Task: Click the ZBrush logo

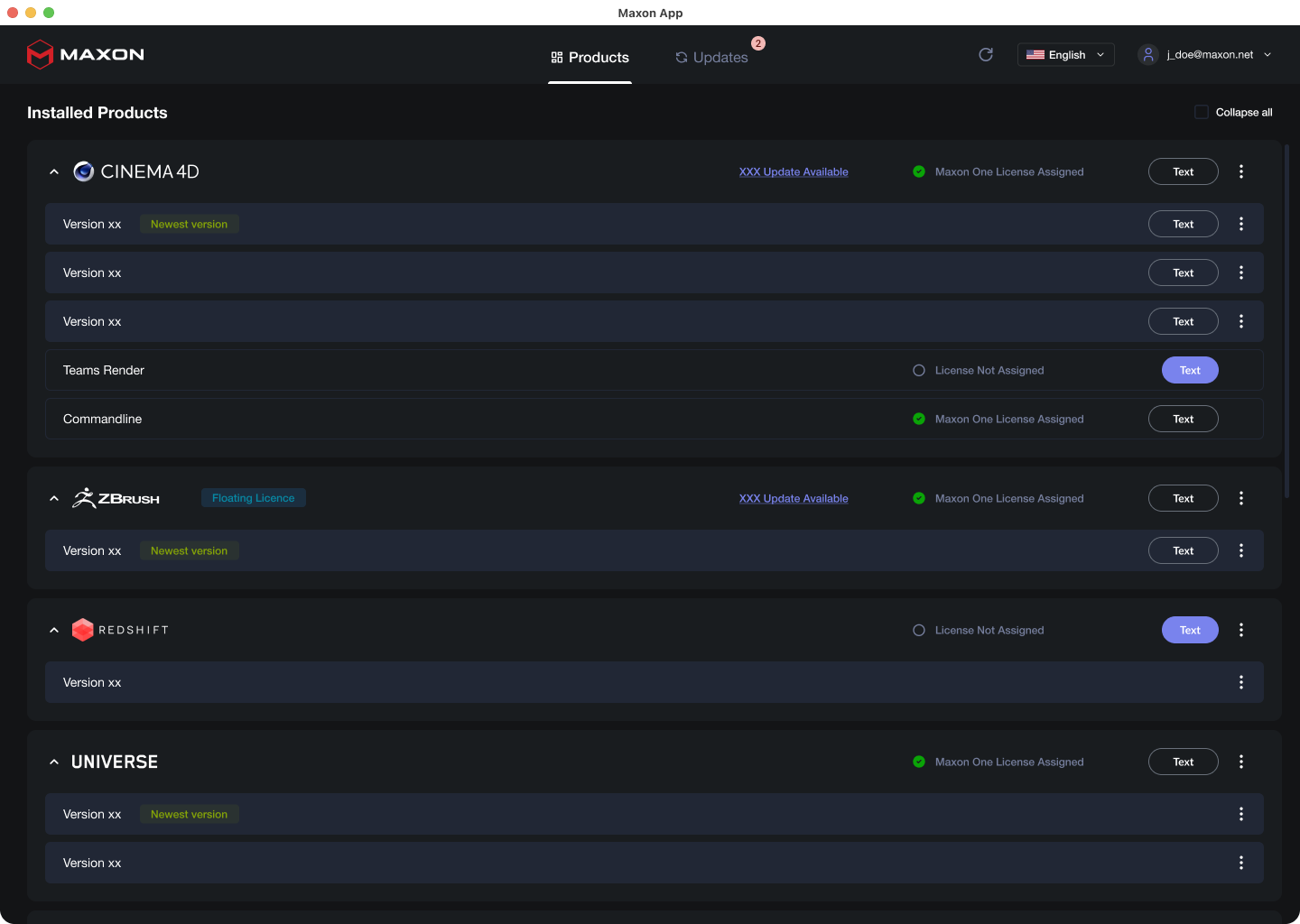Action: tap(116, 498)
